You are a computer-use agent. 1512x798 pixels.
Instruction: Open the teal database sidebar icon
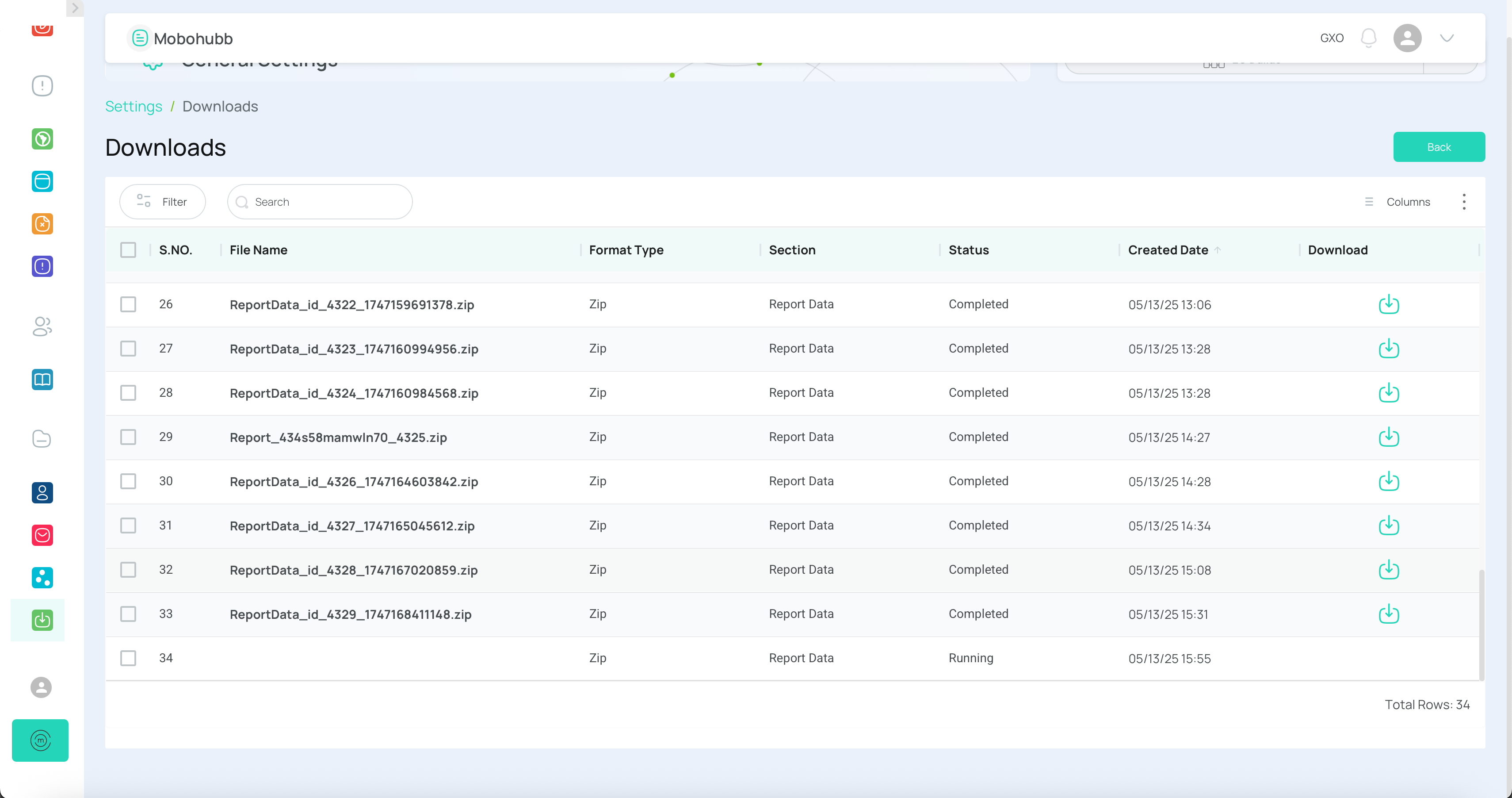[42, 181]
